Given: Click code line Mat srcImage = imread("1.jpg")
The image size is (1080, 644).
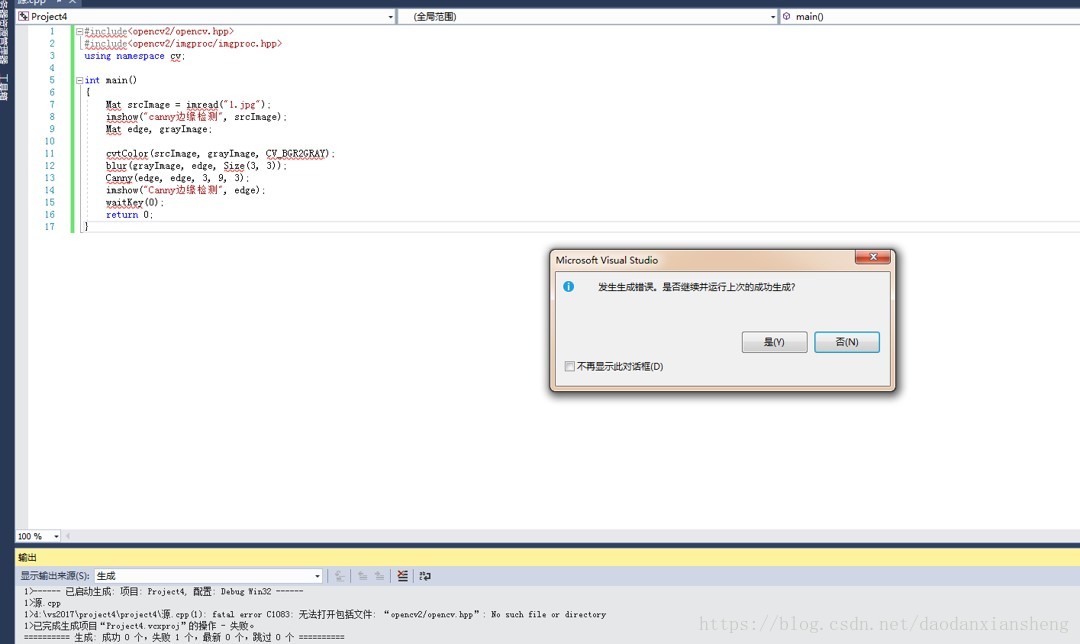Looking at the screenshot, I should pyautogui.click(x=187, y=105).
